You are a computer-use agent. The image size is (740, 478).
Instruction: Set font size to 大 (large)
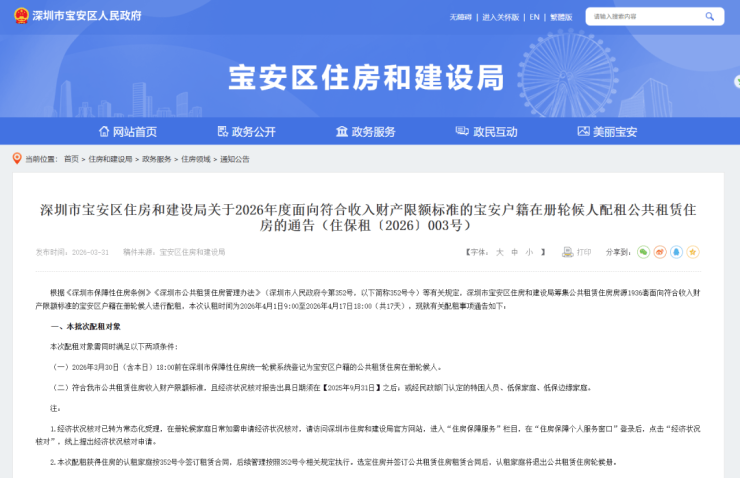coord(500,252)
